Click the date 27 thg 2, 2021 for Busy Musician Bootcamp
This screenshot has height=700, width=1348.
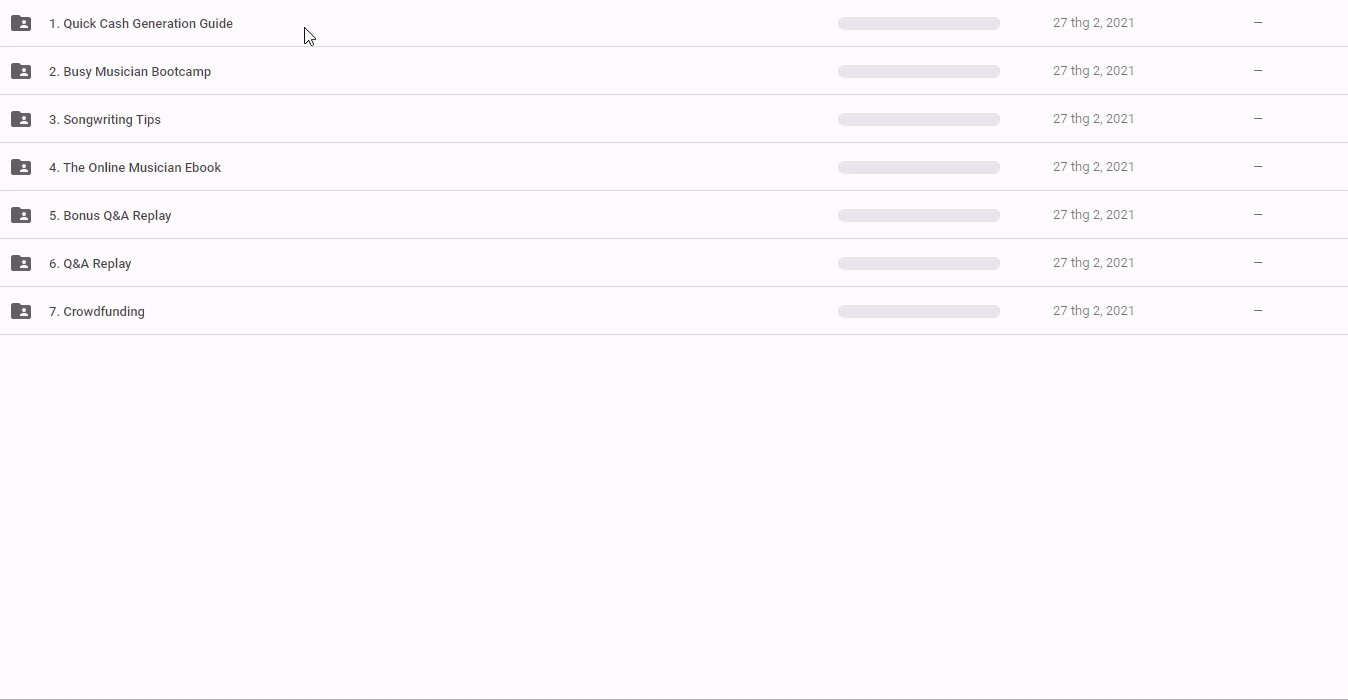(x=1093, y=71)
